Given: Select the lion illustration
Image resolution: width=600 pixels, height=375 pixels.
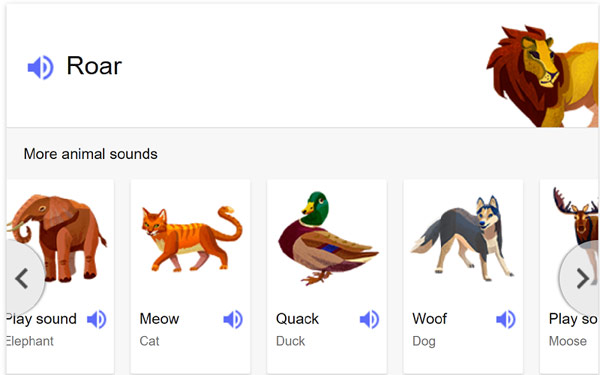Looking at the screenshot, I should tap(543, 76).
